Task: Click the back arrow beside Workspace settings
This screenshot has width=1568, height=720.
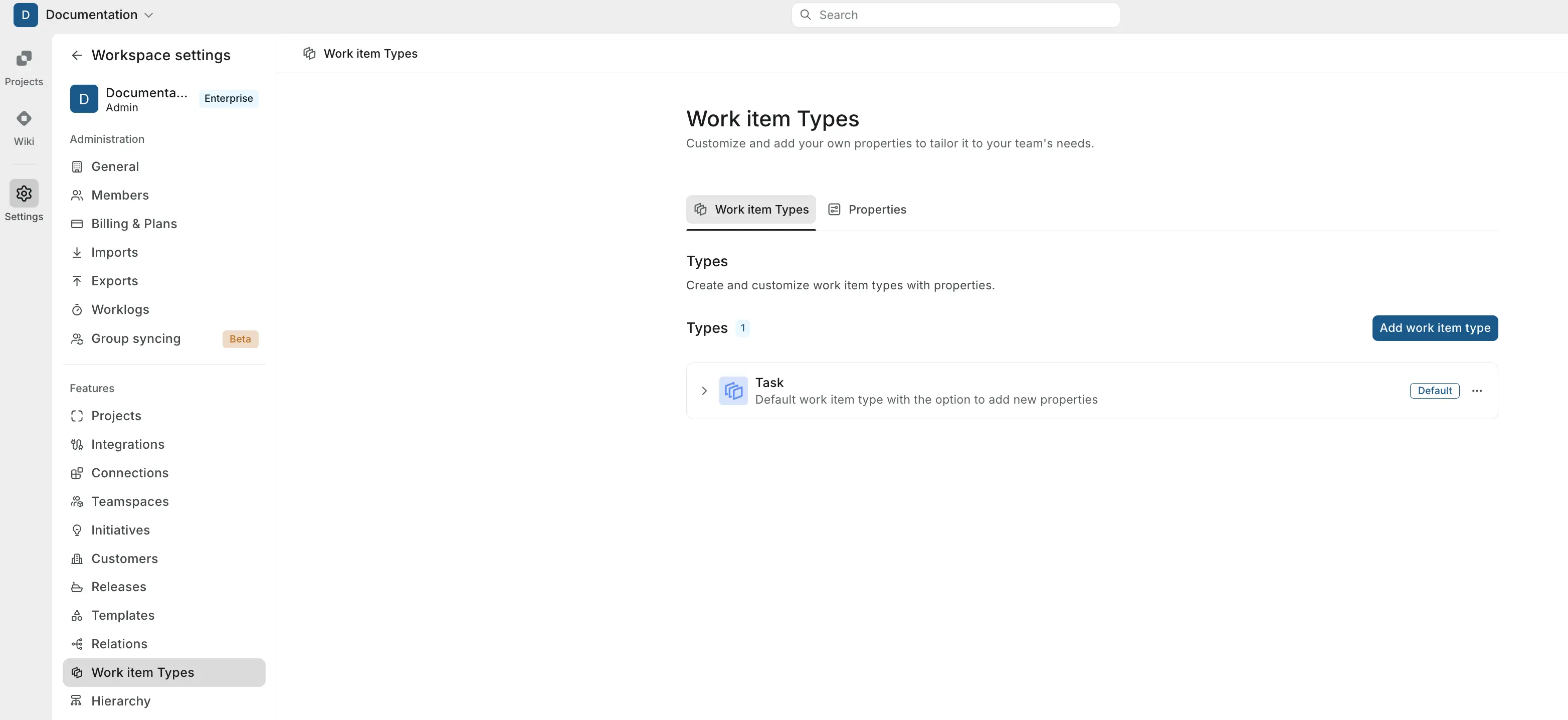Action: [x=77, y=55]
